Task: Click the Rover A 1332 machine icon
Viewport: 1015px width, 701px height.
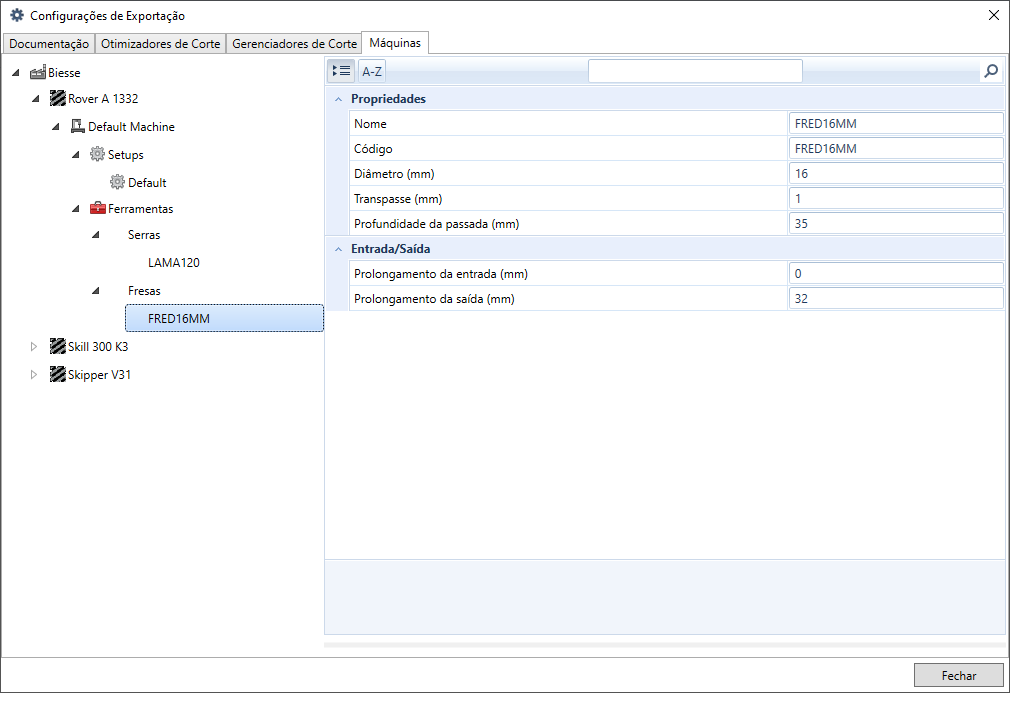Action: [58, 98]
